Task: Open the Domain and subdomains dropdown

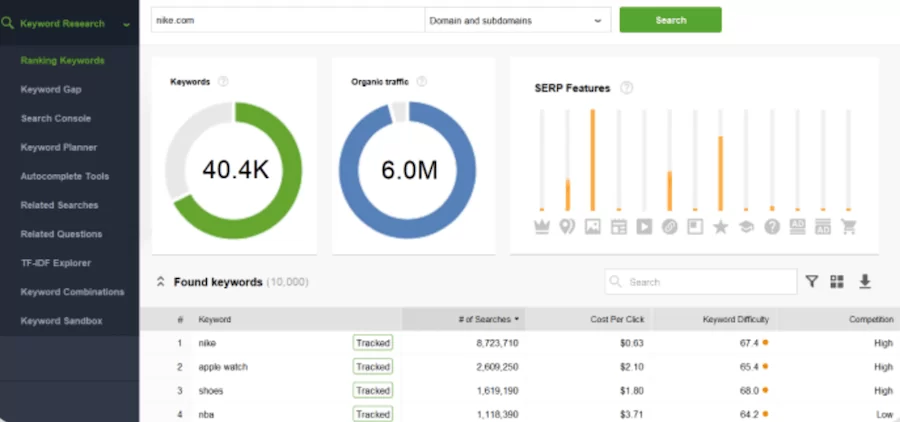Action: tap(517, 21)
